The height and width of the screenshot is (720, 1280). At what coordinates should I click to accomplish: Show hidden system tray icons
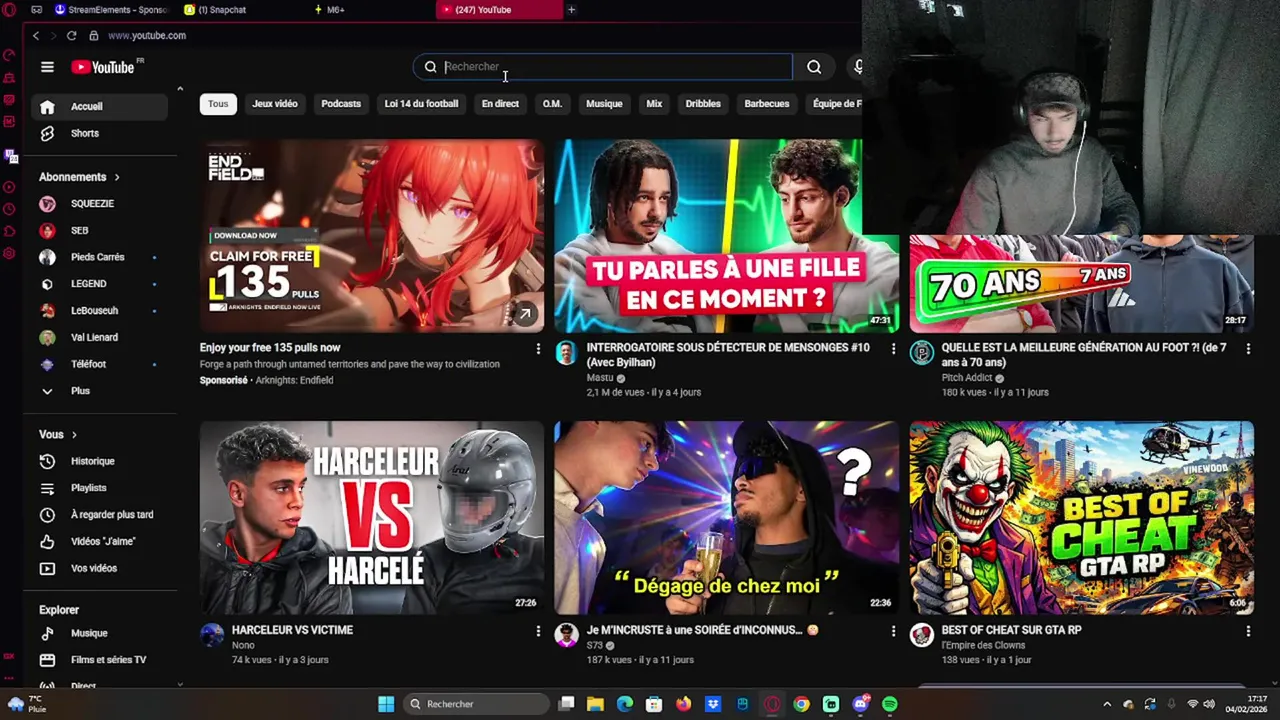pos(1107,704)
